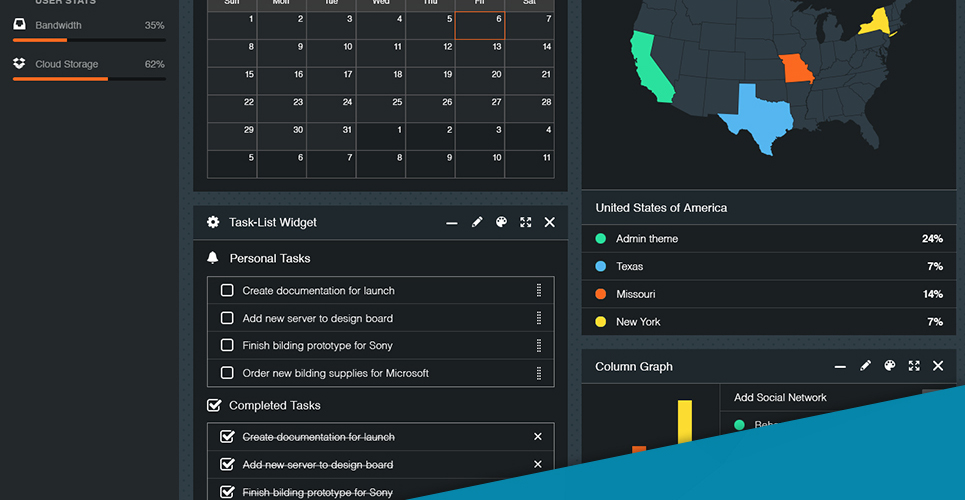965x500 pixels.
Task: Select the New York legend row
Action: (x=769, y=321)
